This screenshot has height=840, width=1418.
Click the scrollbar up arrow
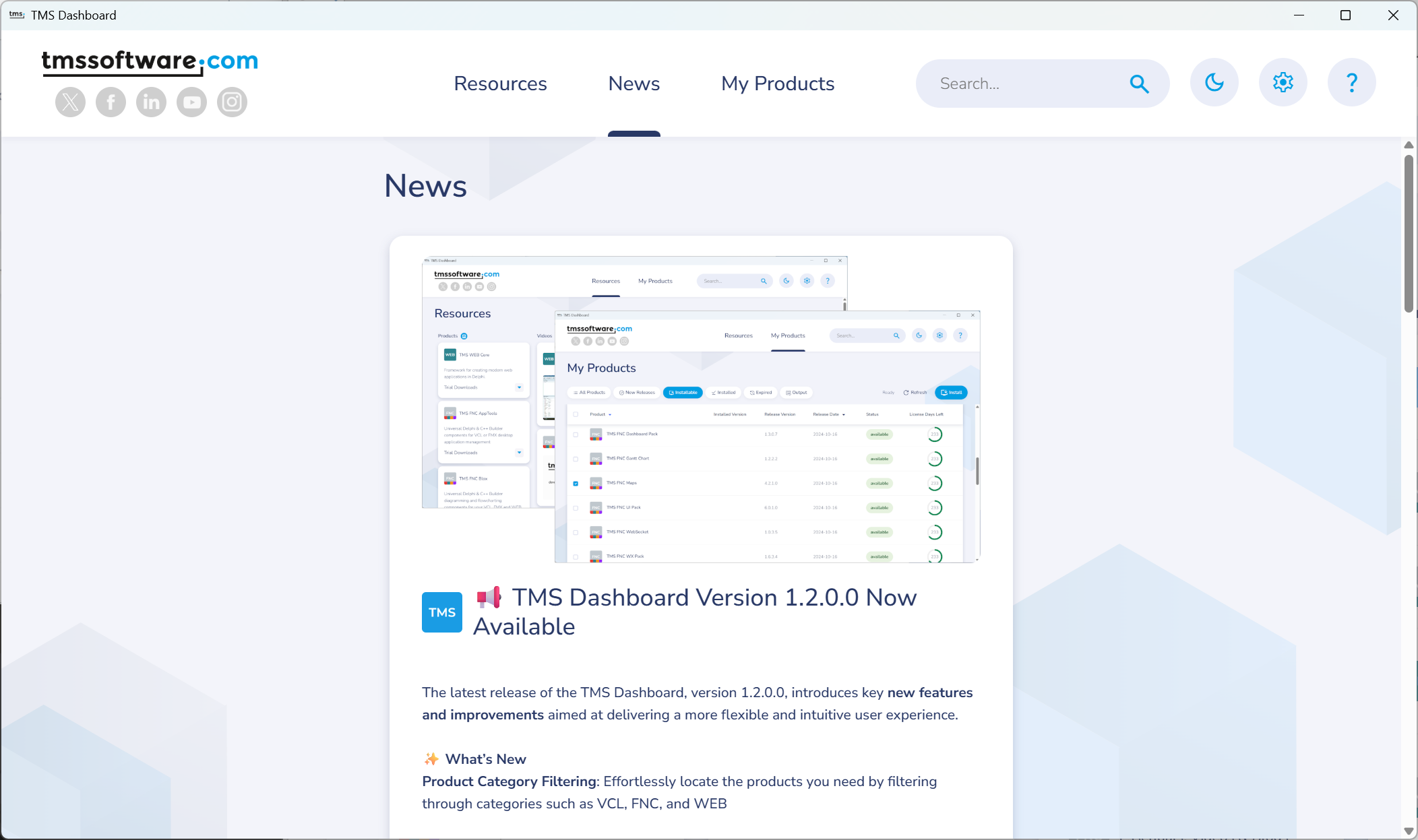[x=1408, y=145]
